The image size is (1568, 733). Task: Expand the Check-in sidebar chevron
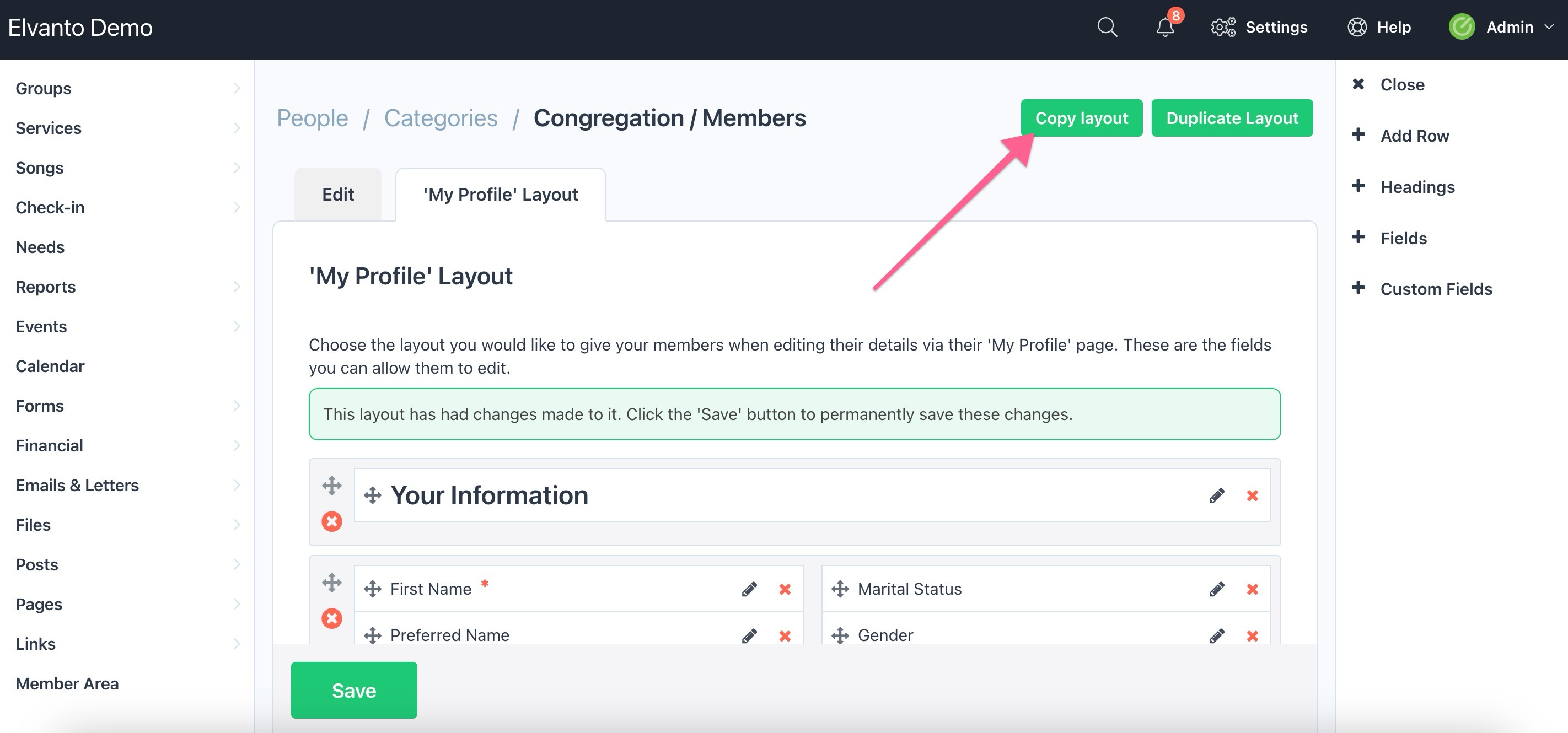click(x=237, y=207)
